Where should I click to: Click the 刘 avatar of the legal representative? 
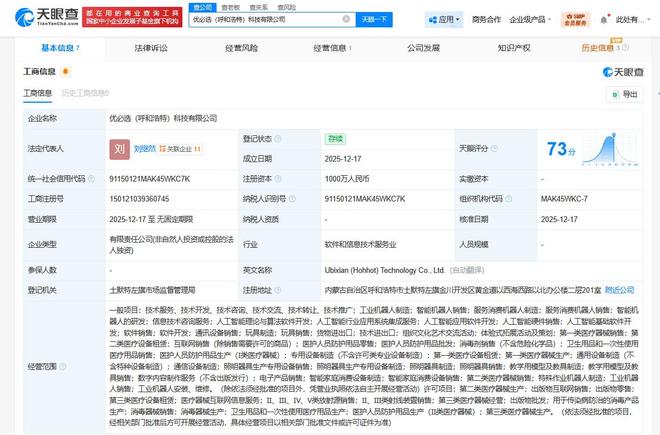pos(120,149)
